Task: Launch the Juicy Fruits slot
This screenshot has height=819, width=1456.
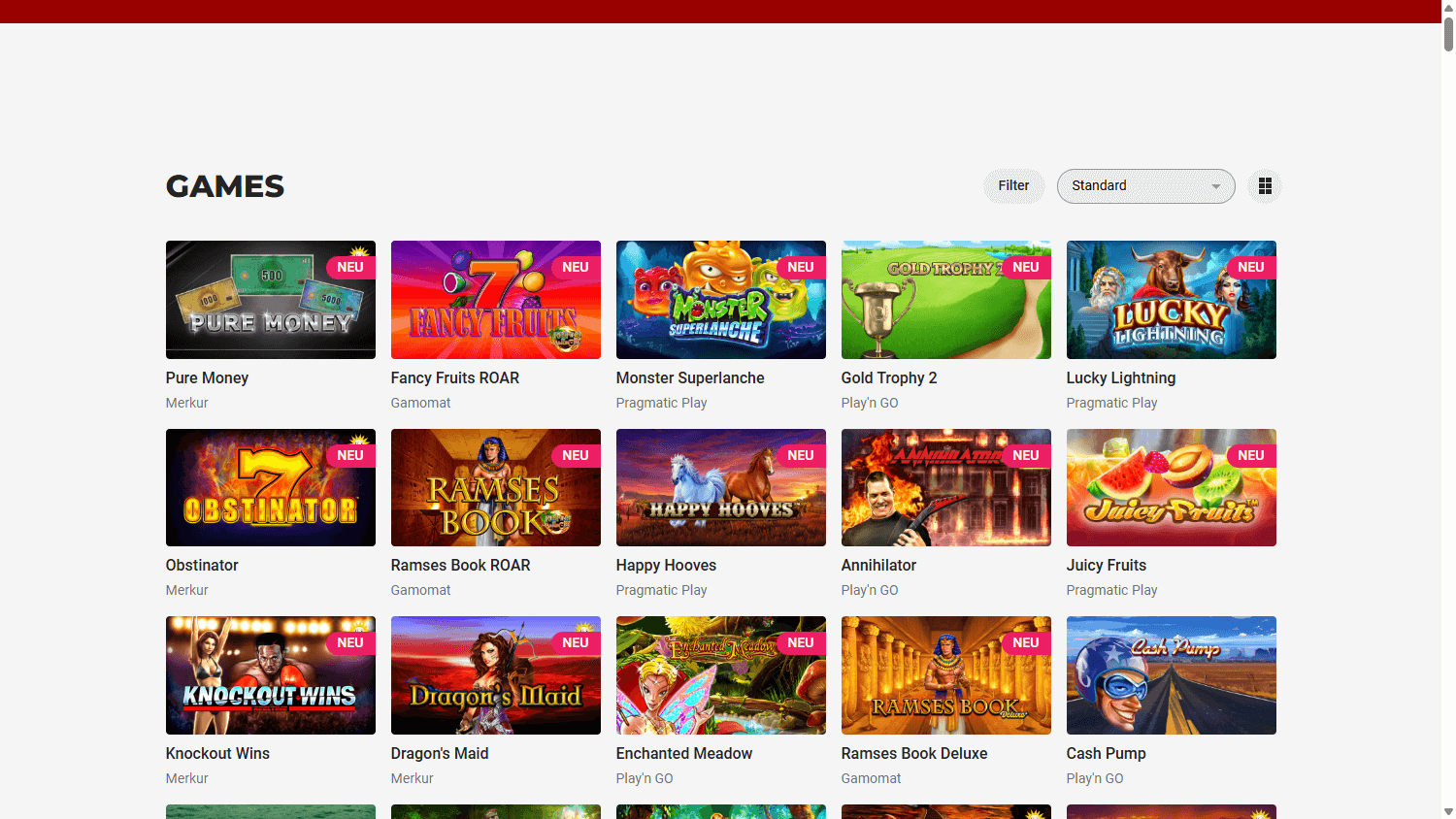Action: pos(1171,487)
